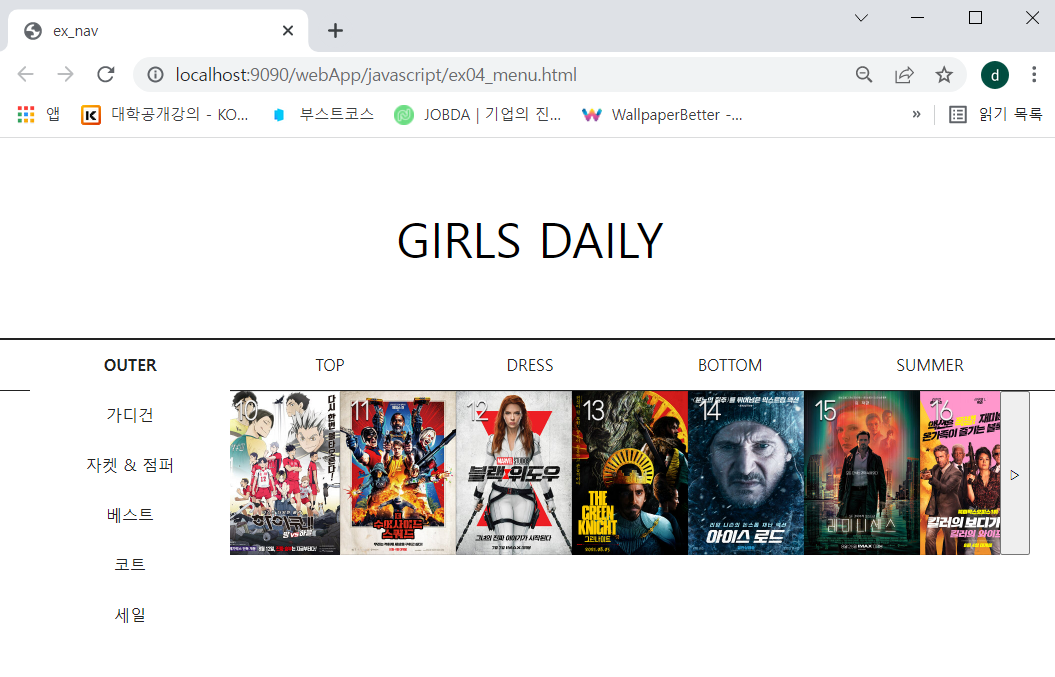Choose 세일 in the submenu

click(131, 614)
